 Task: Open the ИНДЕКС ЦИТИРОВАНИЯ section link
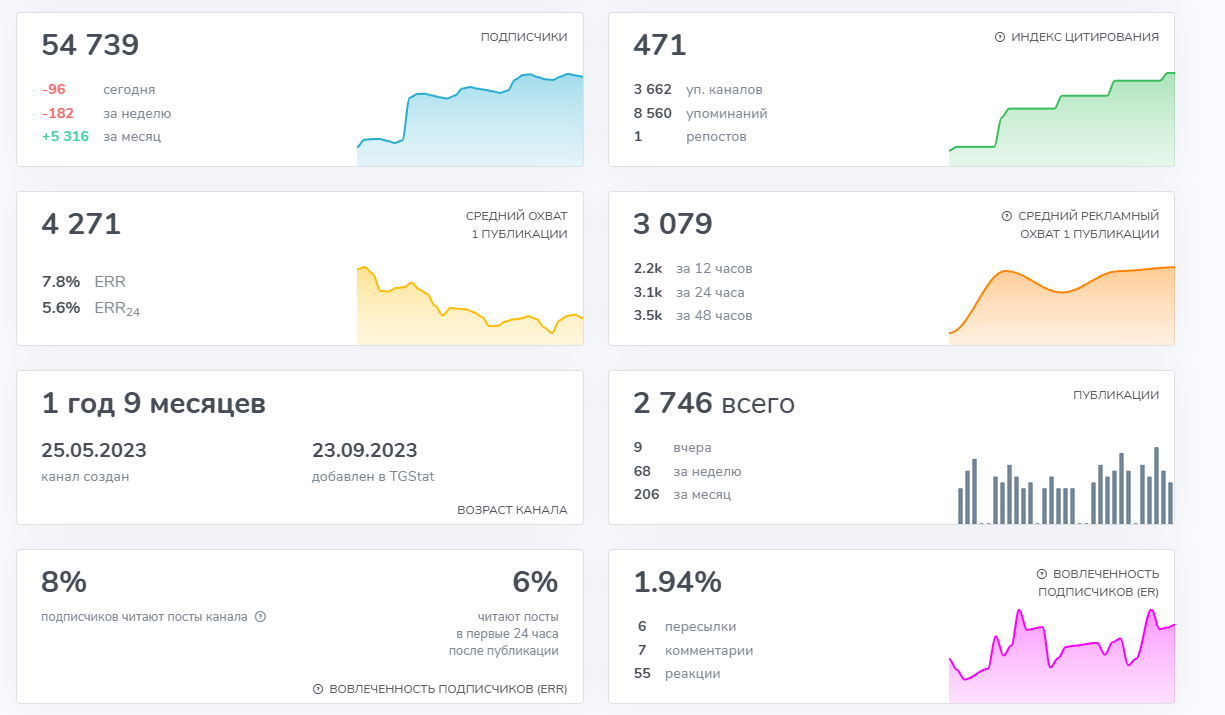[x=1085, y=37]
